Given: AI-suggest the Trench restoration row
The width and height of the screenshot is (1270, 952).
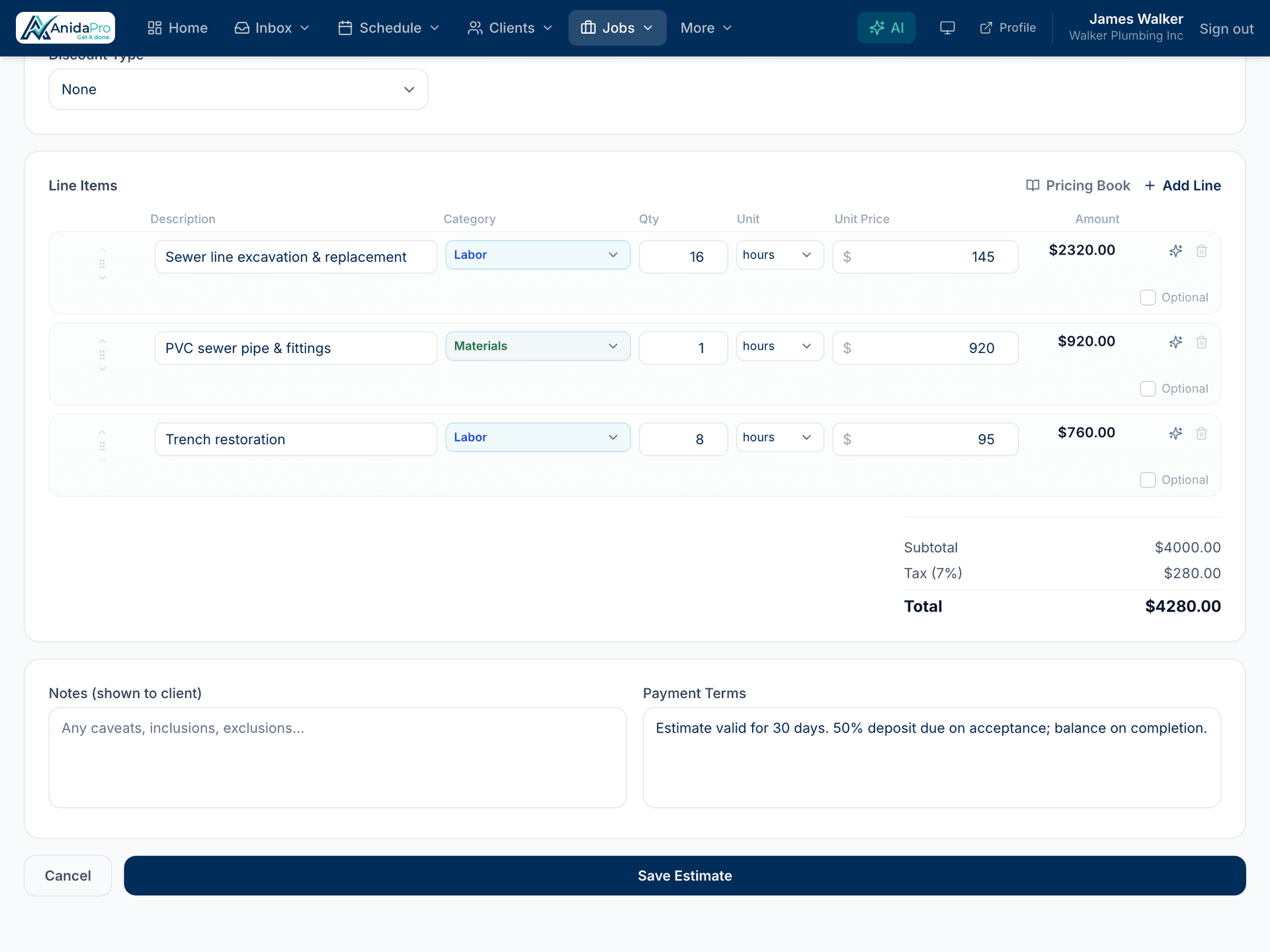Looking at the screenshot, I should click(x=1175, y=433).
